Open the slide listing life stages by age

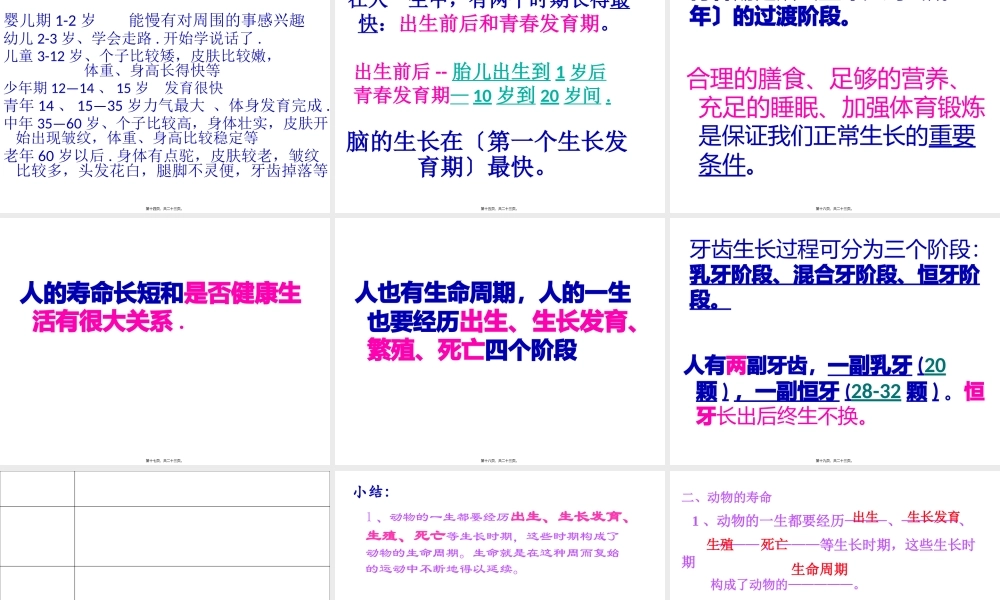[165, 106]
